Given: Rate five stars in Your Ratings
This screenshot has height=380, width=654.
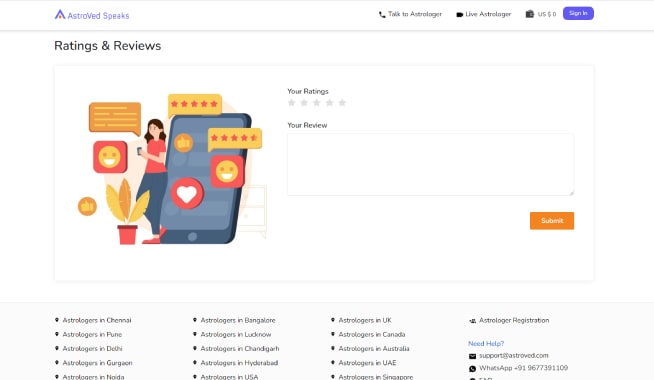Looking at the screenshot, I should tap(342, 103).
